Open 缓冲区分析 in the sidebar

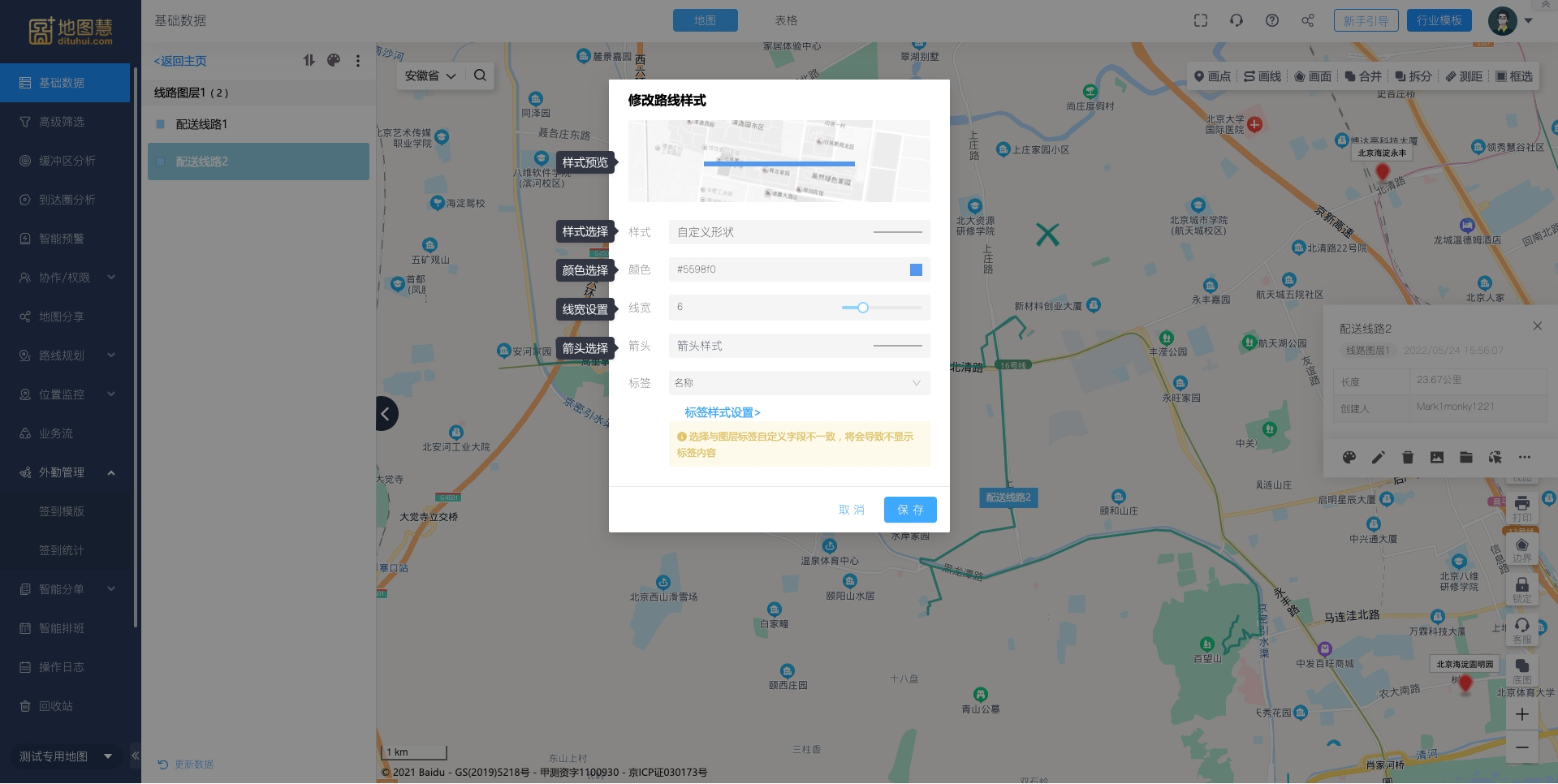67,161
